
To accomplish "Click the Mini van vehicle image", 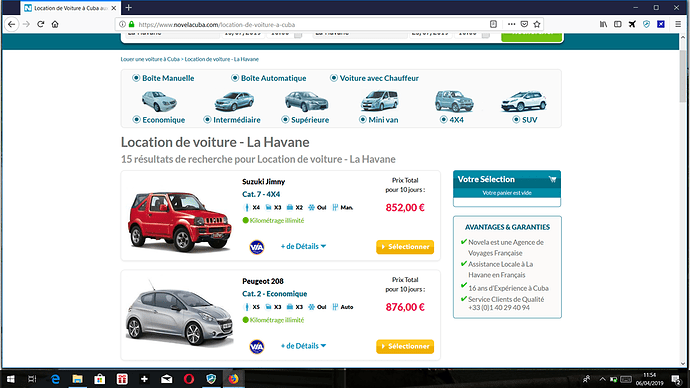I will [x=379, y=101].
